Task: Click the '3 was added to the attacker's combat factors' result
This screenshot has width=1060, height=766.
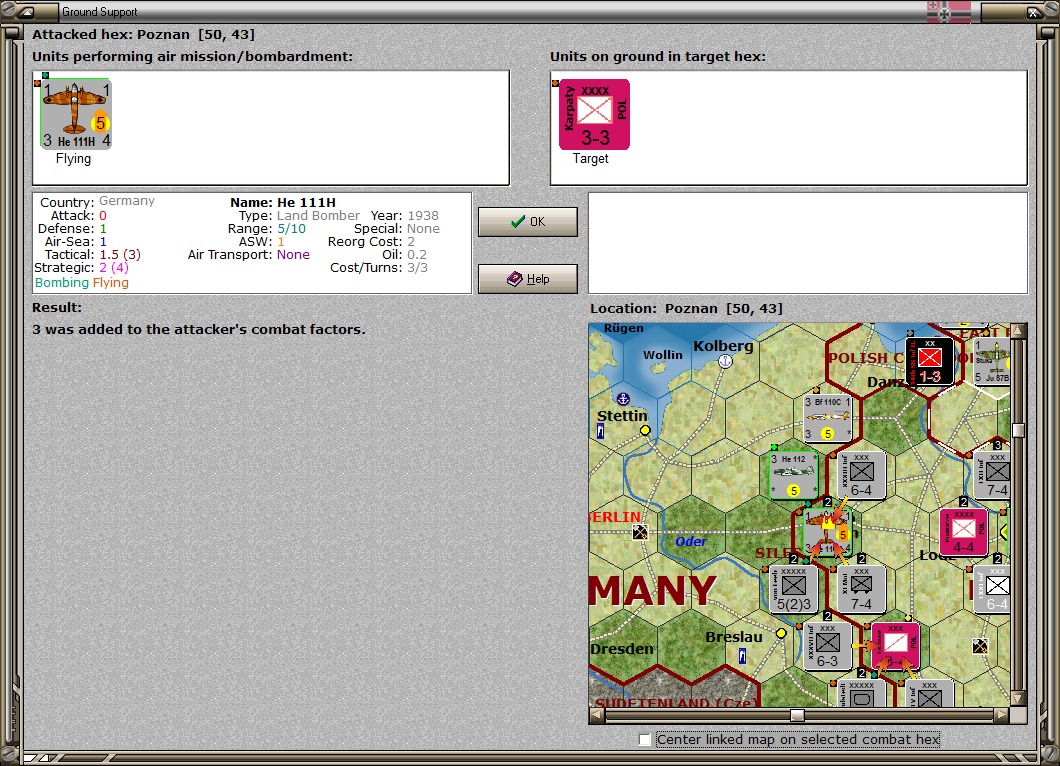Action: point(199,329)
